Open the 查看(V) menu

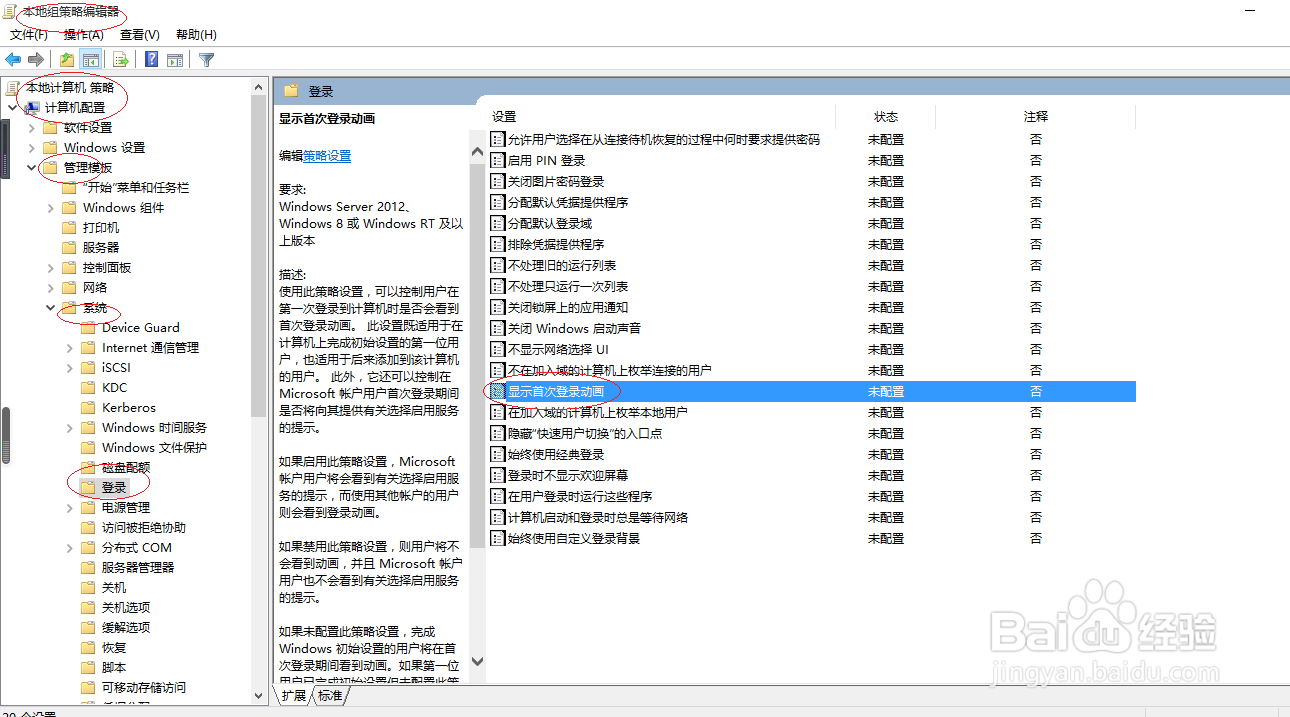point(138,34)
